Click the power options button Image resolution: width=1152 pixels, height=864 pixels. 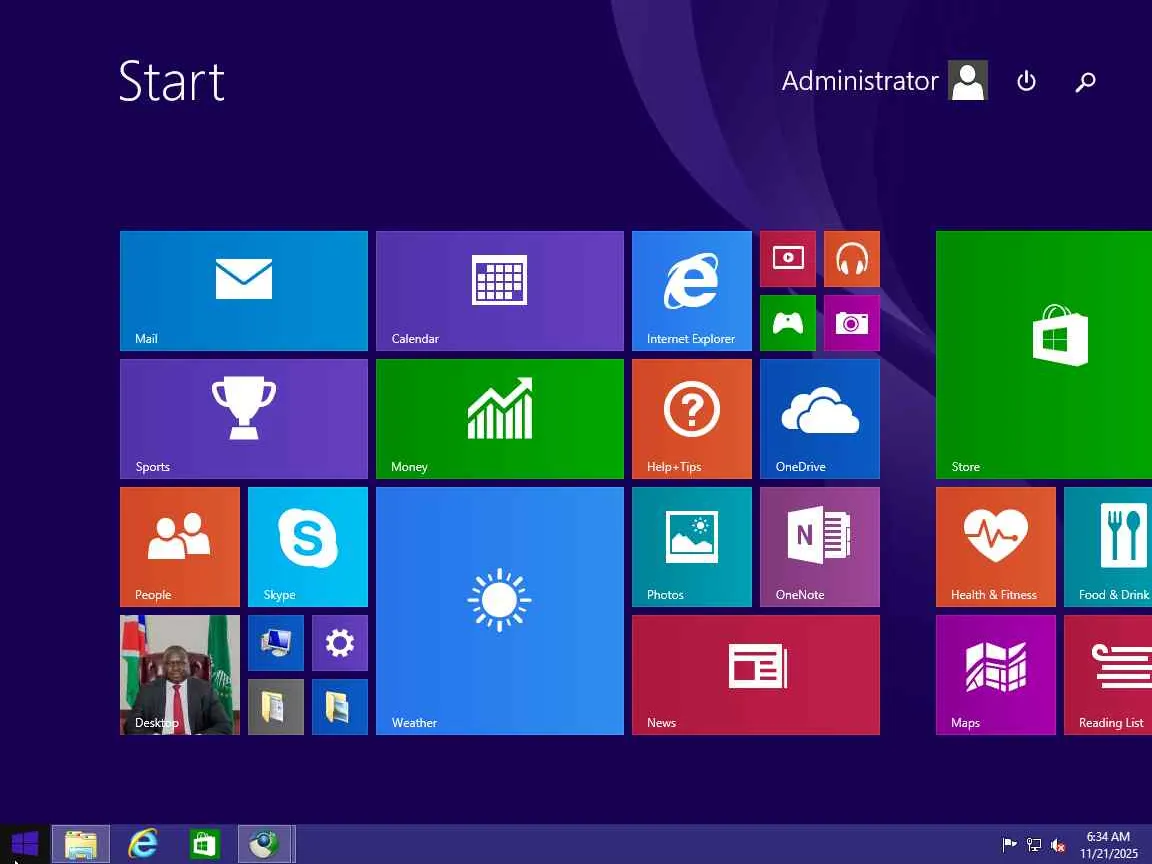[1026, 81]
